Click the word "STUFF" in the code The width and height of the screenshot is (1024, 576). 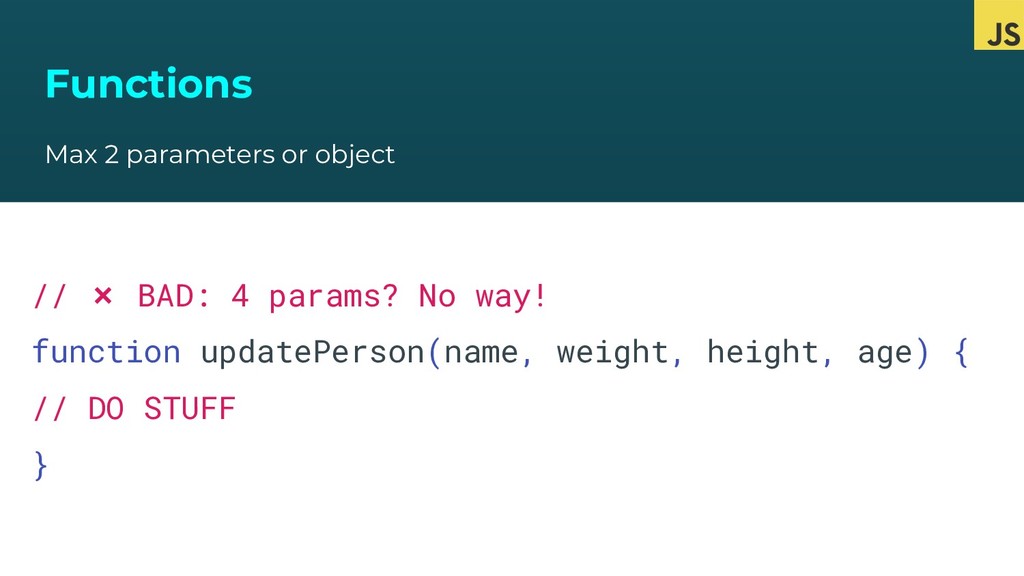[190, 409]
